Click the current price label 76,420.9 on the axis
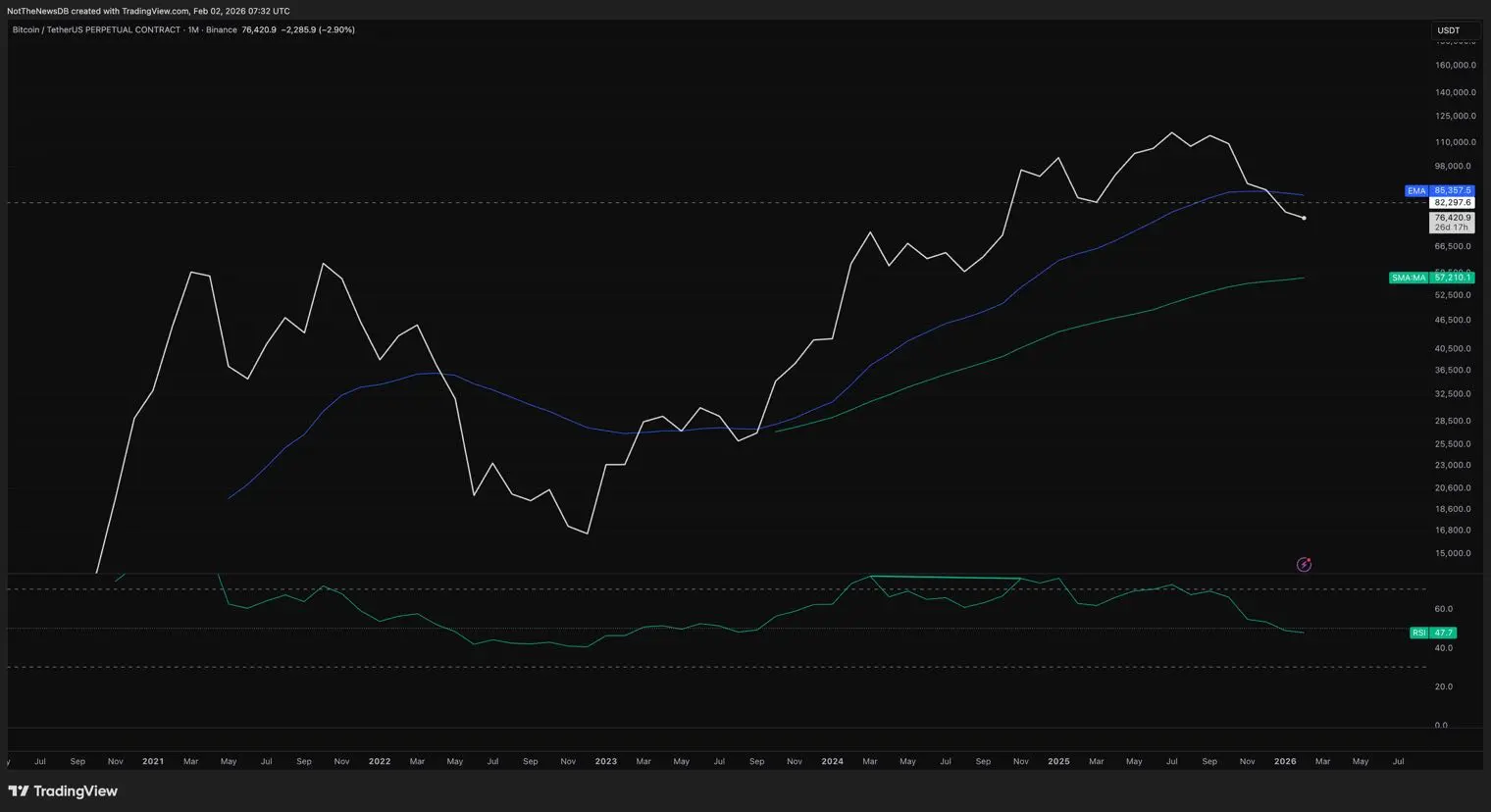The image size is (1491, 812). click(x=1453, y=218)
